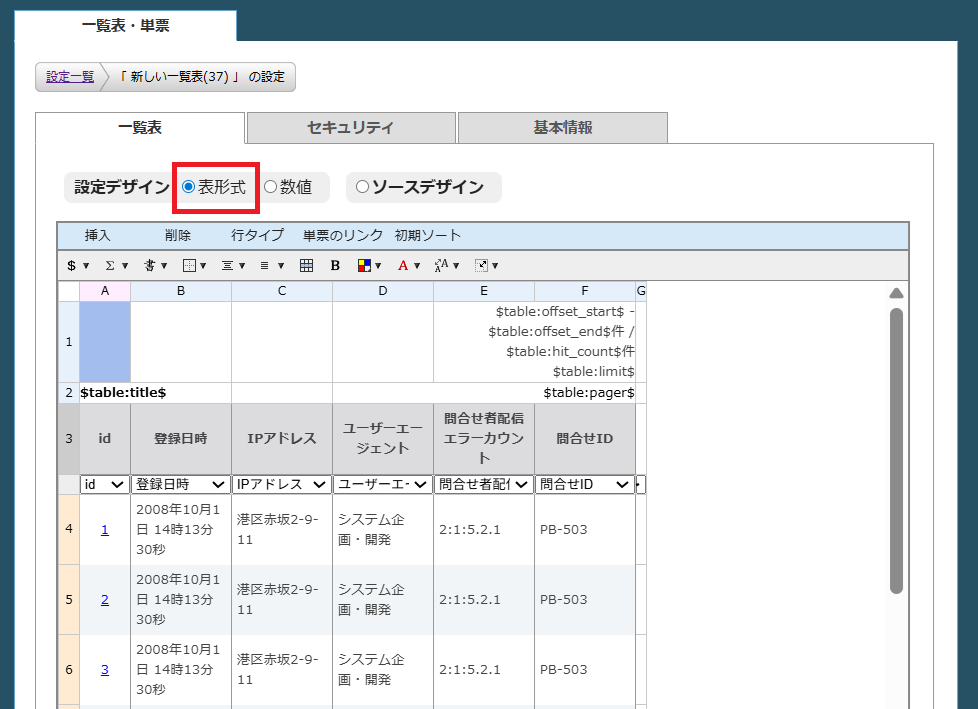Click the 問合せ者配信エラーカウント header cell

point(484,438)
